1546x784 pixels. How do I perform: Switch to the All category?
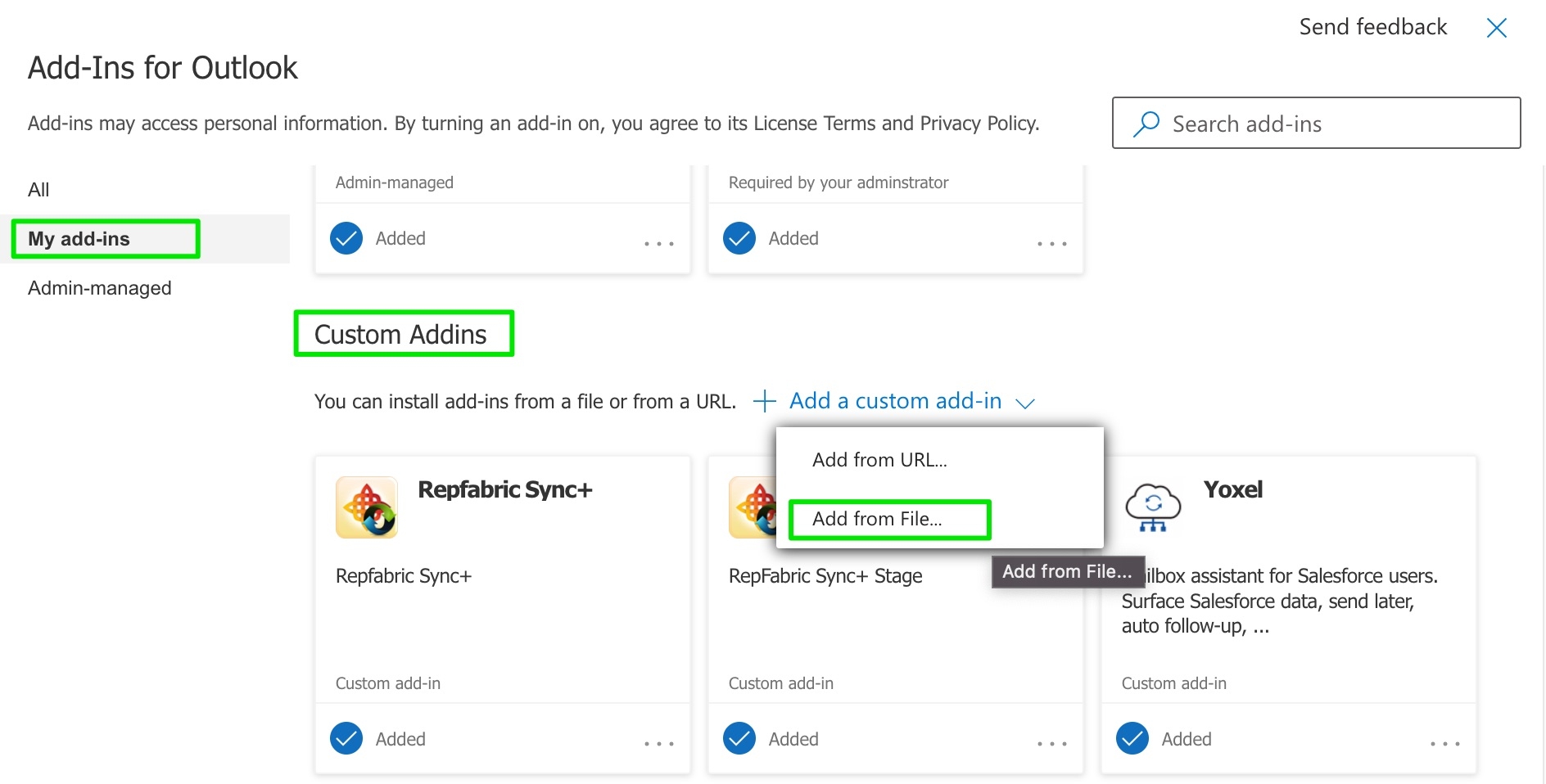pyautogui.click(x=38, y=190)
